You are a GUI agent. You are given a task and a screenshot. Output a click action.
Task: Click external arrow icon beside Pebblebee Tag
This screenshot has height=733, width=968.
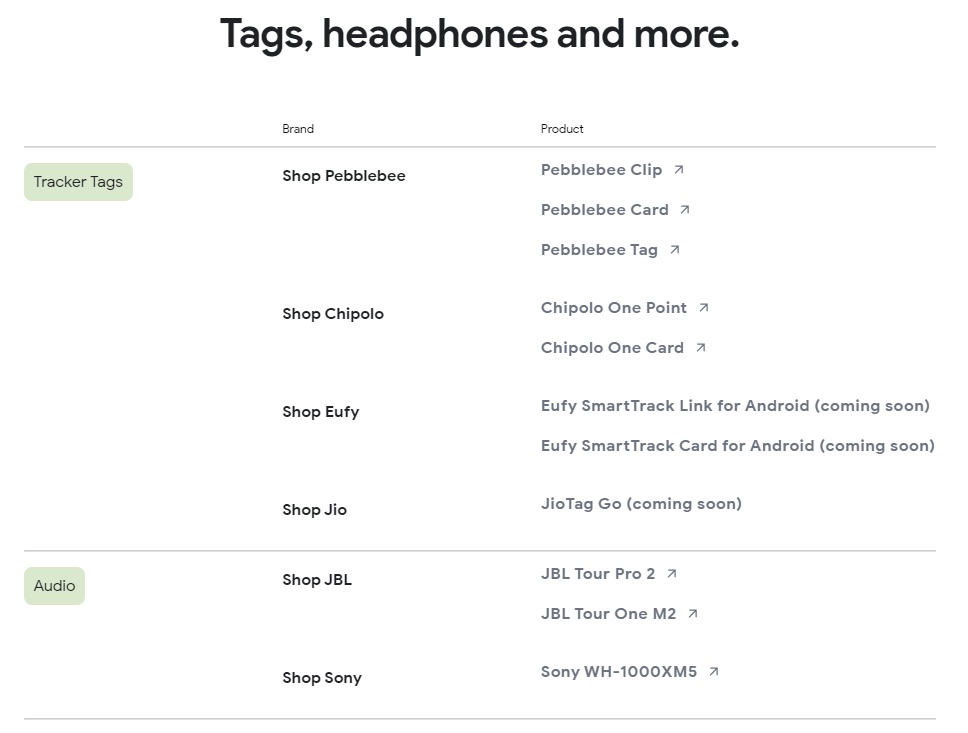coord(675,250)
